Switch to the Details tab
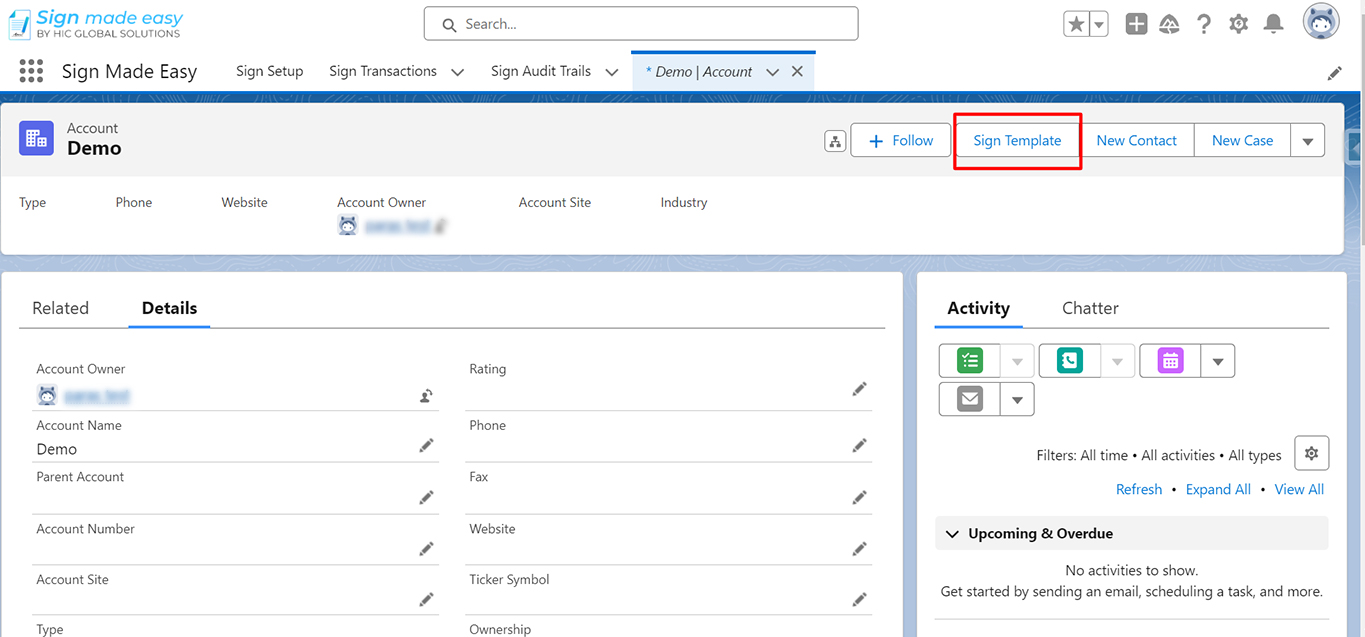 coord(169,308)
